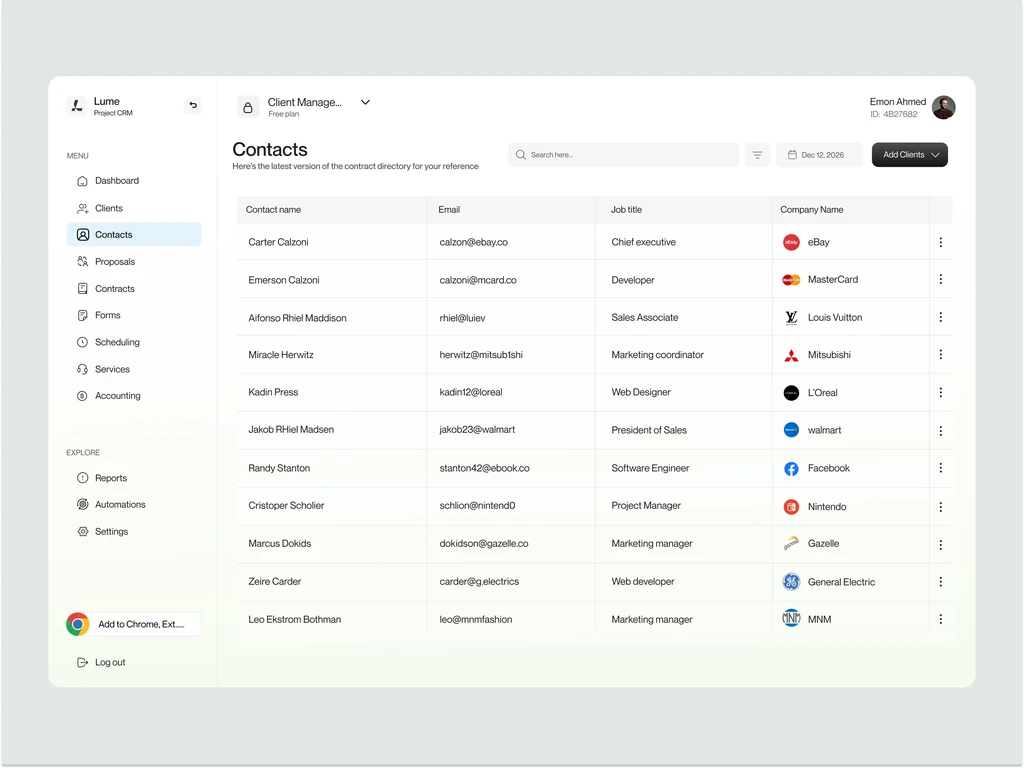Click job title Marketing coordinator
This screenshot has width=1024, height=768.
tap(658, 355)
